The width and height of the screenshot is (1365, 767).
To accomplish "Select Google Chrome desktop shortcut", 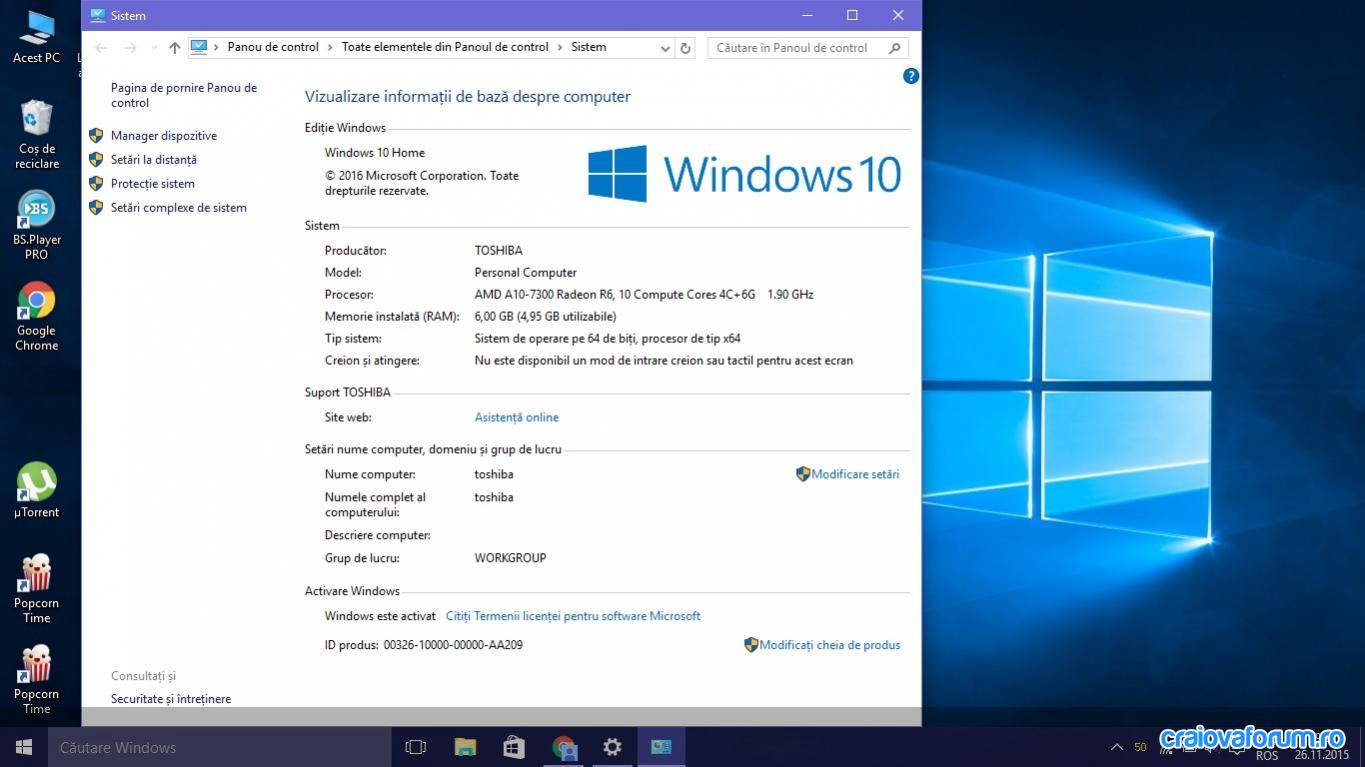I will tap(37, 316).
